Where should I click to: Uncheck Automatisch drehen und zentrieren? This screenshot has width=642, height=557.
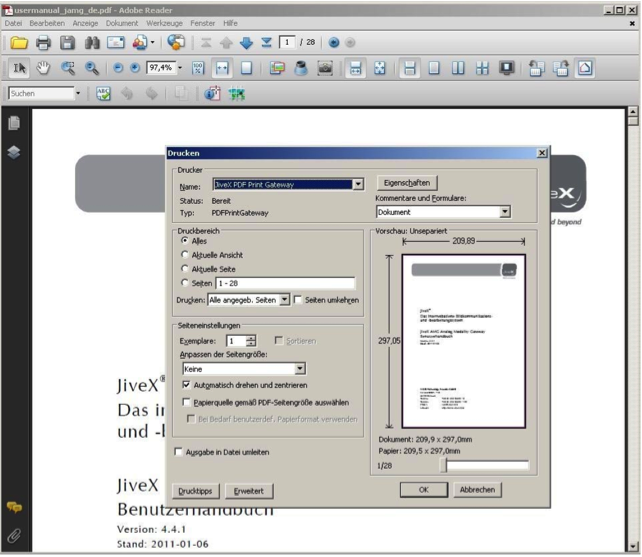(x=186, y=385)
